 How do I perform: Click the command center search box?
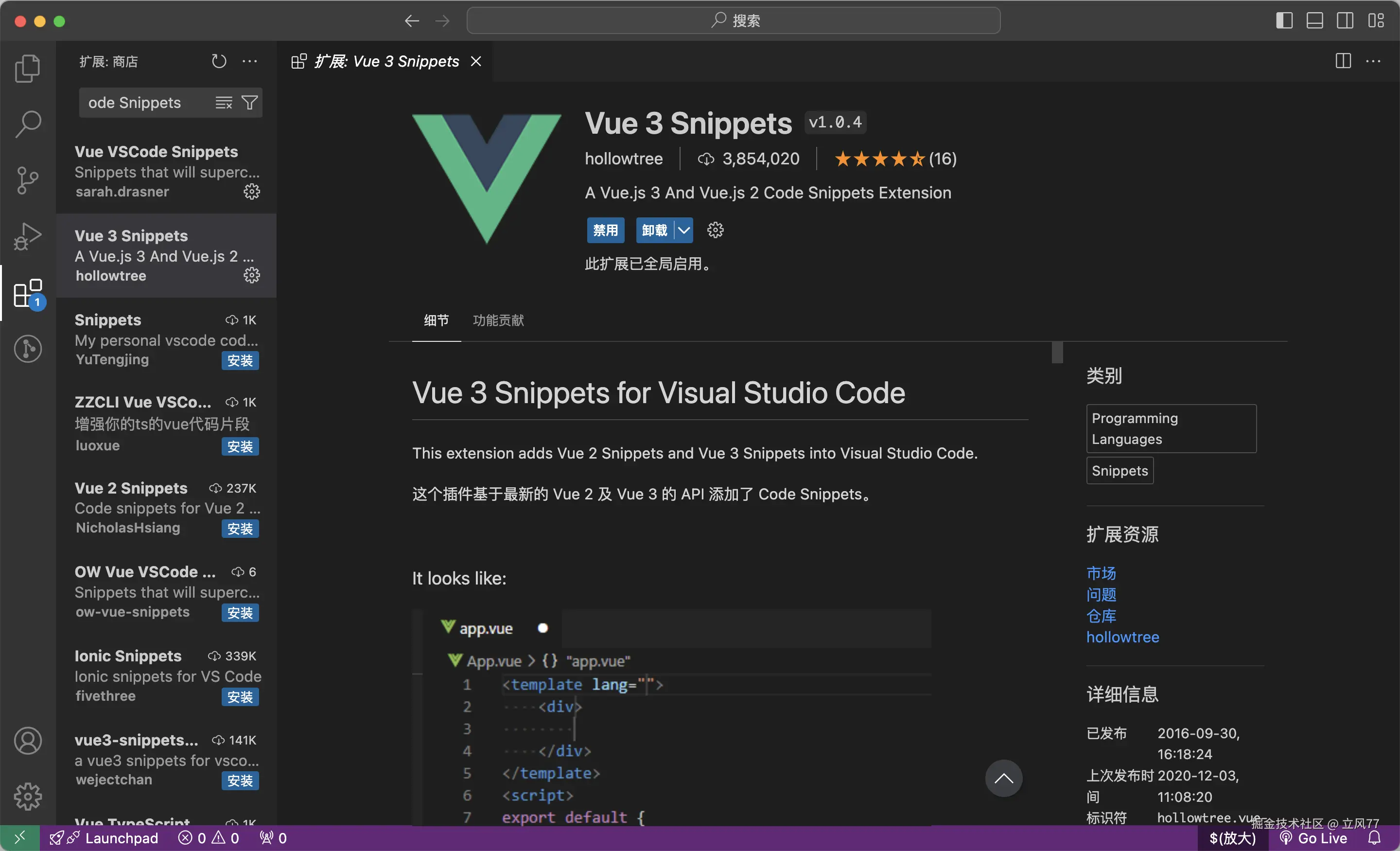[x=733, y=21]
